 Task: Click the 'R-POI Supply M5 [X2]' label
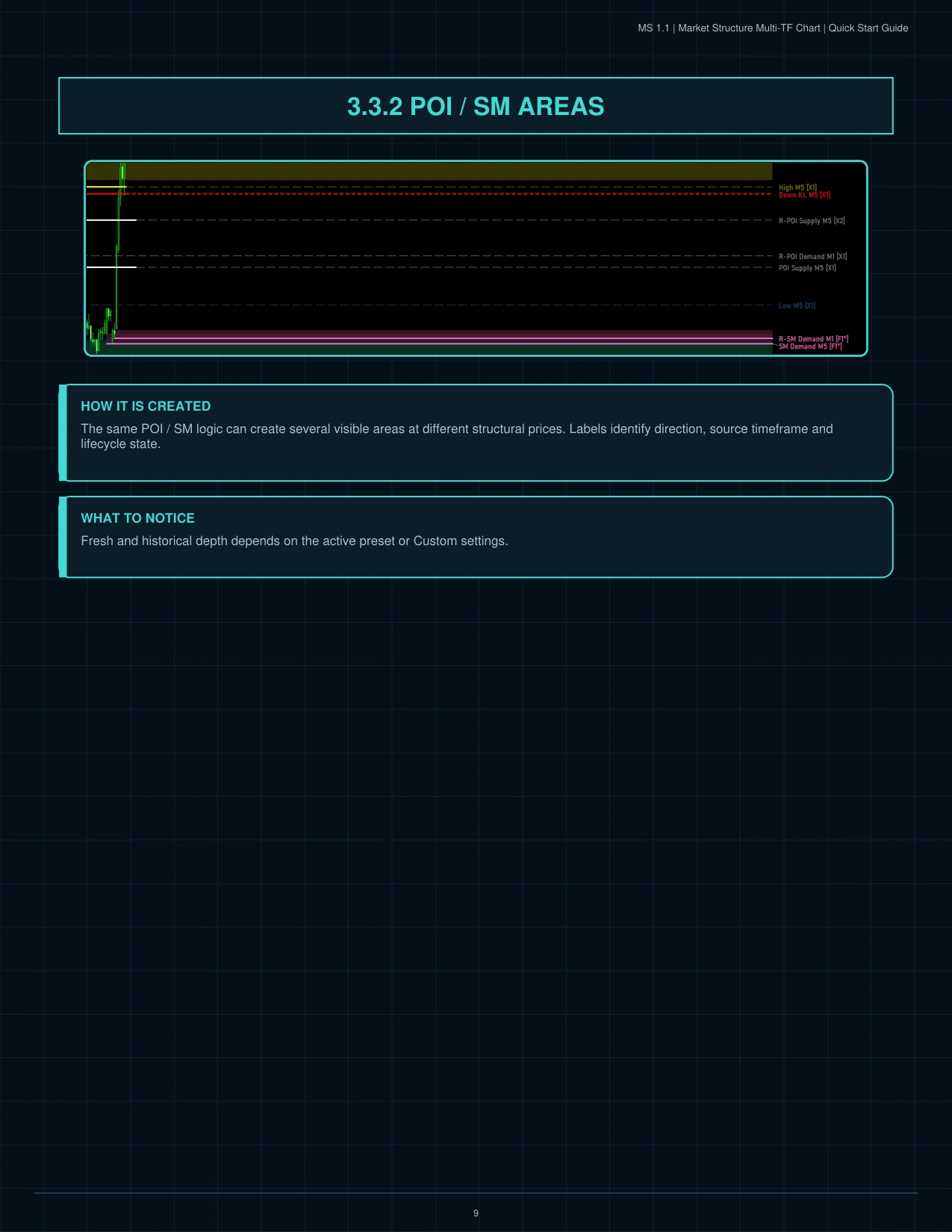(812, 221)
